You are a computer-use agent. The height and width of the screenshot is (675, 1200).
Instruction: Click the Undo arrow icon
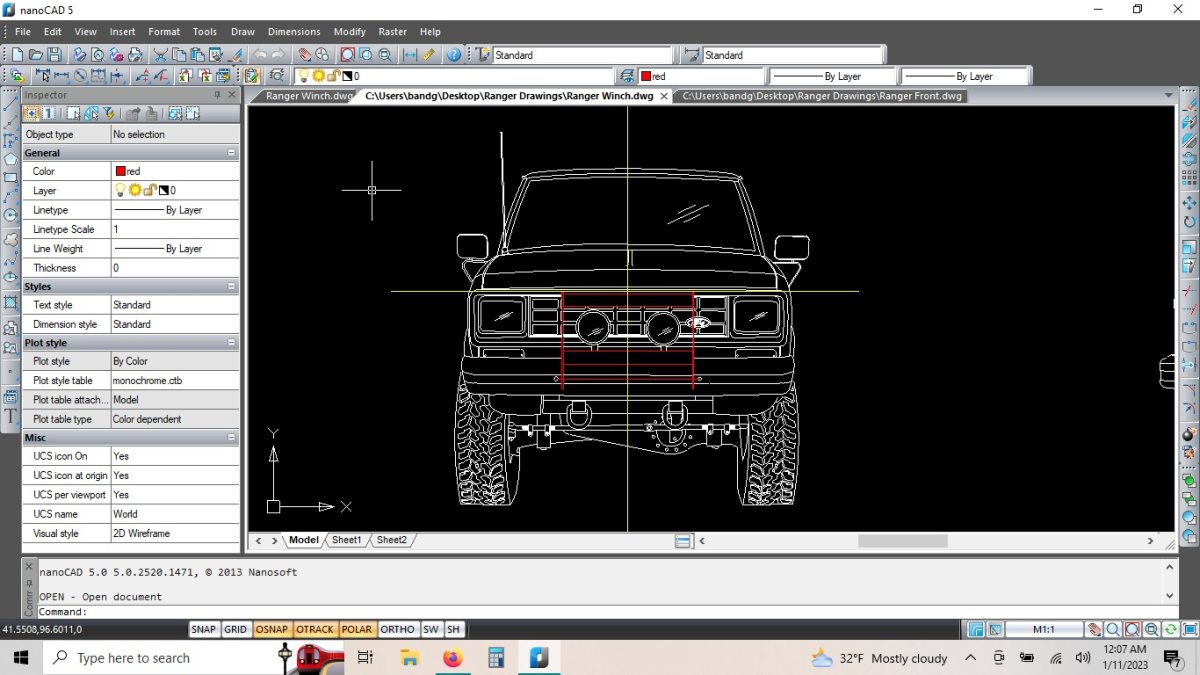point(260,55)
